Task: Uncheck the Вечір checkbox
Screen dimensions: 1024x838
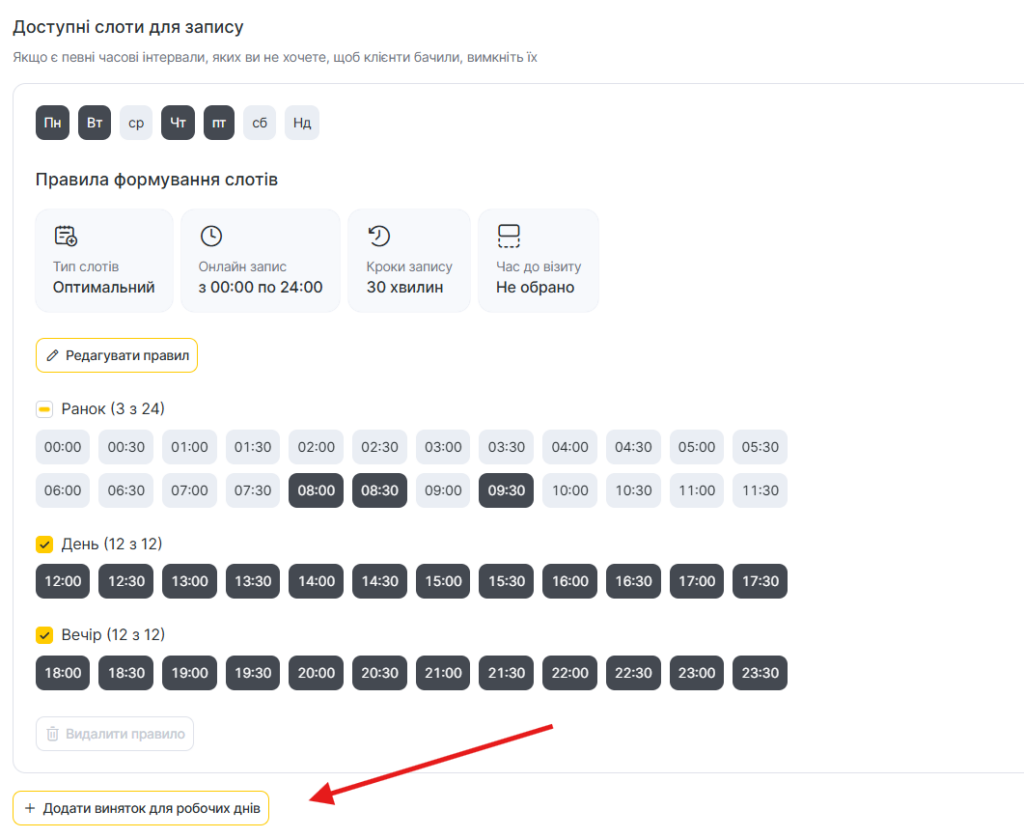Action: point(44,635)
